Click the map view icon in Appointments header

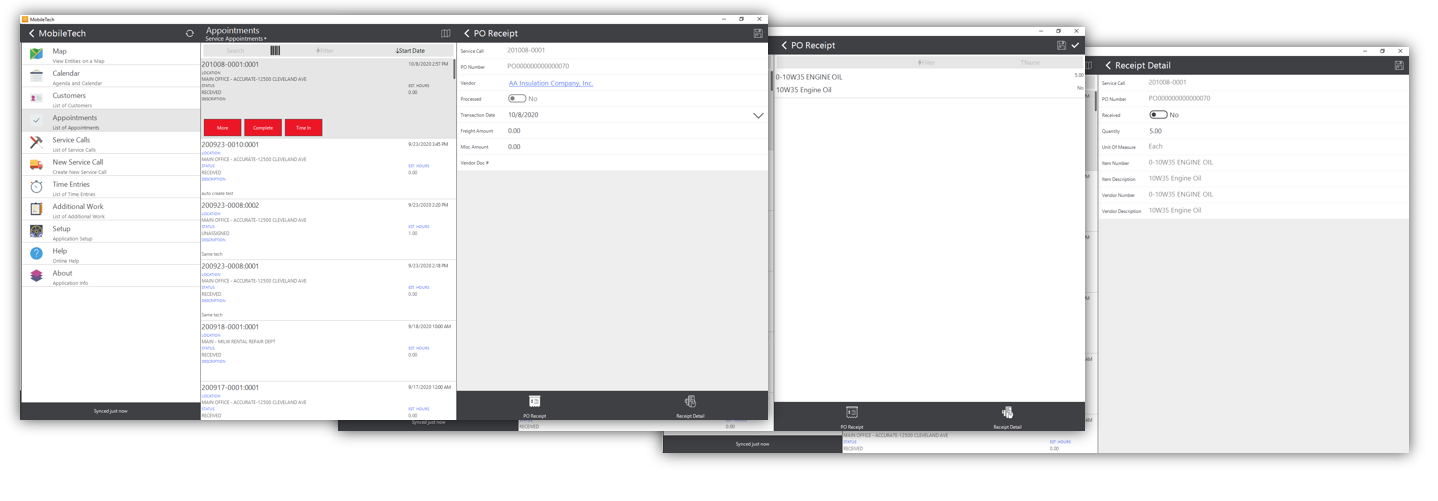pos(445,34)
